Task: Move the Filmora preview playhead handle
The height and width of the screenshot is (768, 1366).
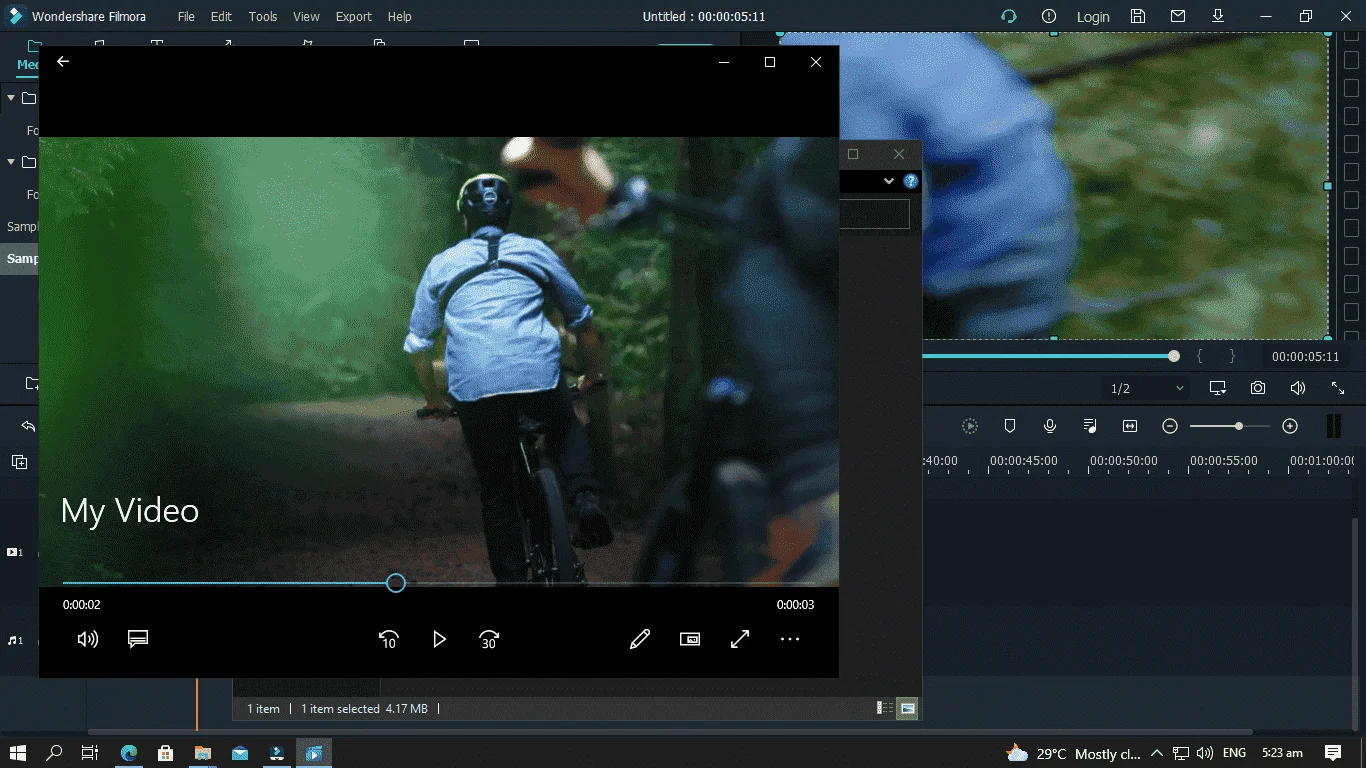Action: point(1174,356)
